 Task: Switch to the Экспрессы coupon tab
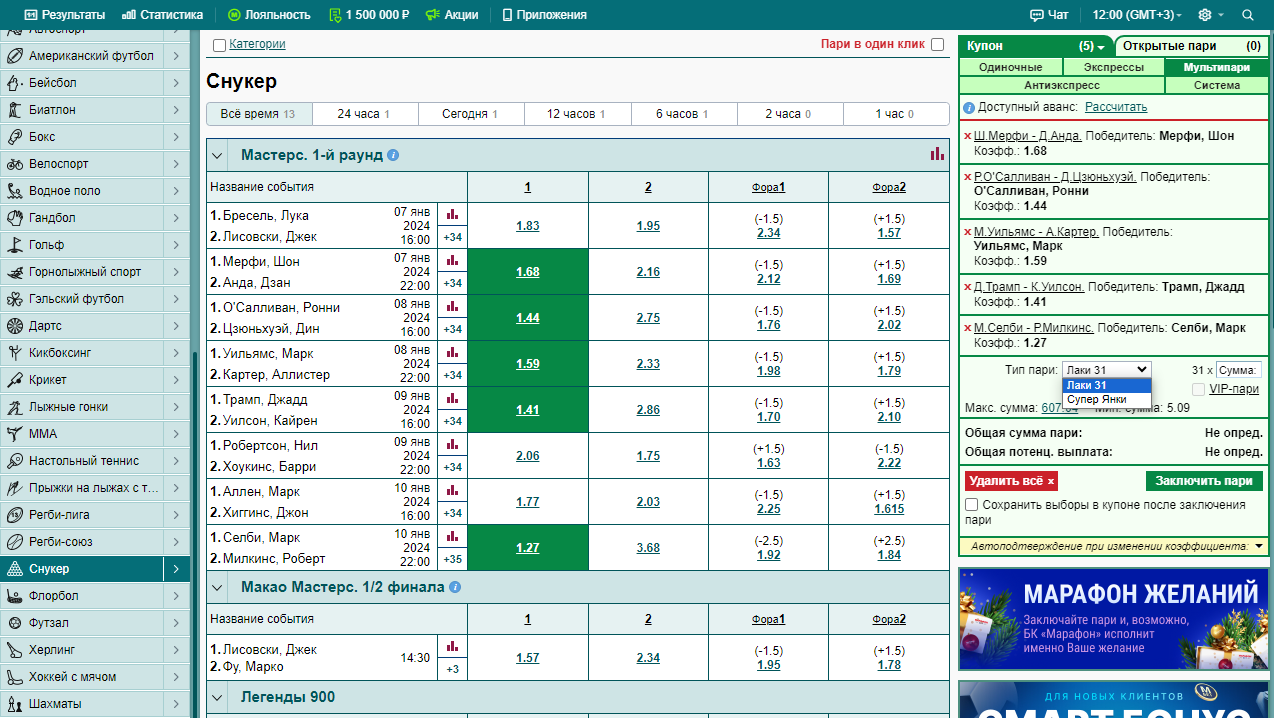coord(1113,68)
